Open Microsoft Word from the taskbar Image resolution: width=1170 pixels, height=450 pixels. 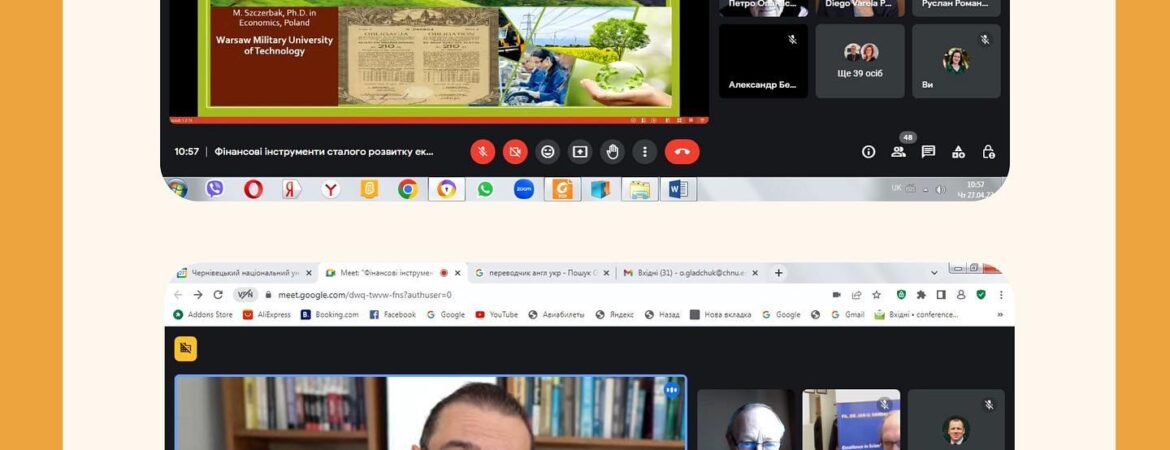pyautogui.click(x=678, y=189)
